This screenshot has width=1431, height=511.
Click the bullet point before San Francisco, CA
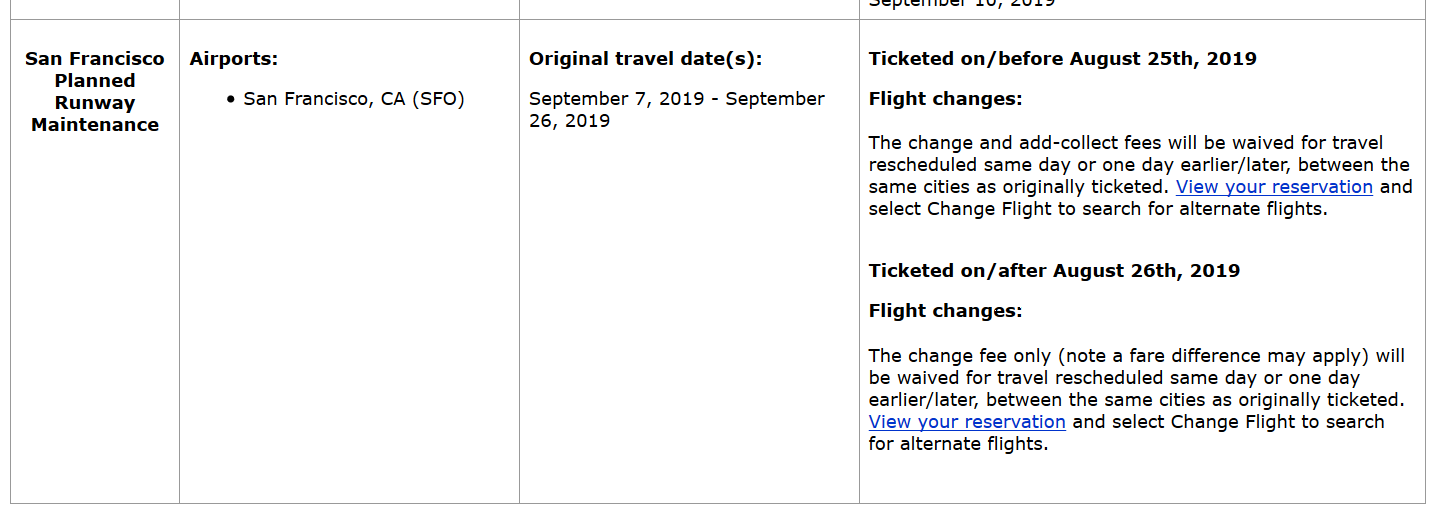231,100
